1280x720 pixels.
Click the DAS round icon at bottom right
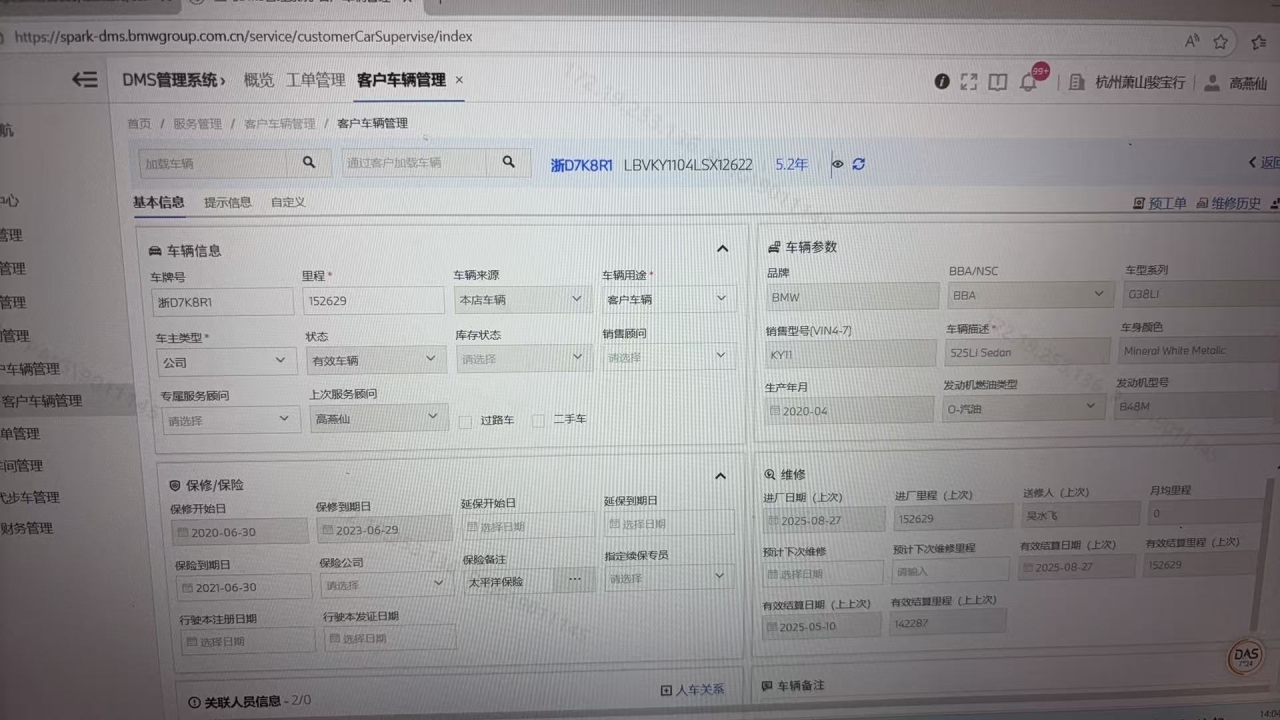click(1245, 655)
